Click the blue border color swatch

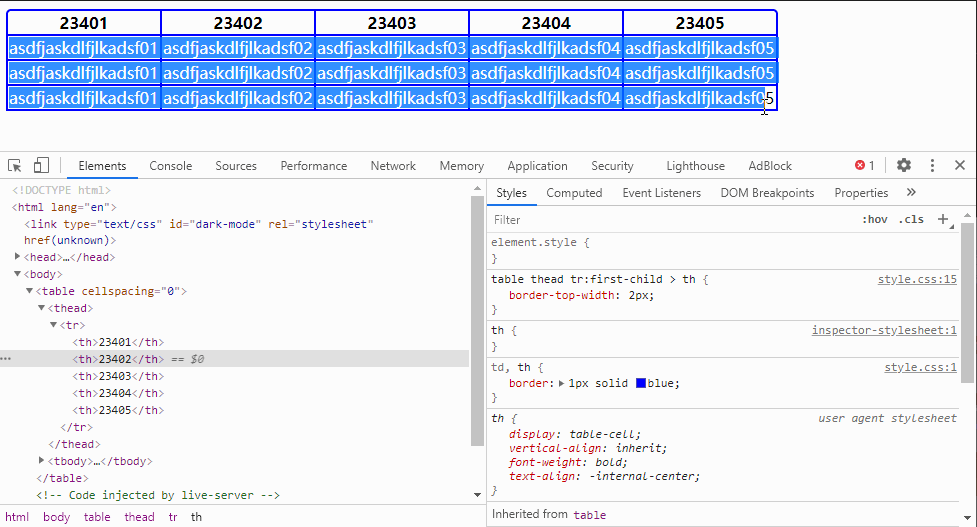point(641,383)
